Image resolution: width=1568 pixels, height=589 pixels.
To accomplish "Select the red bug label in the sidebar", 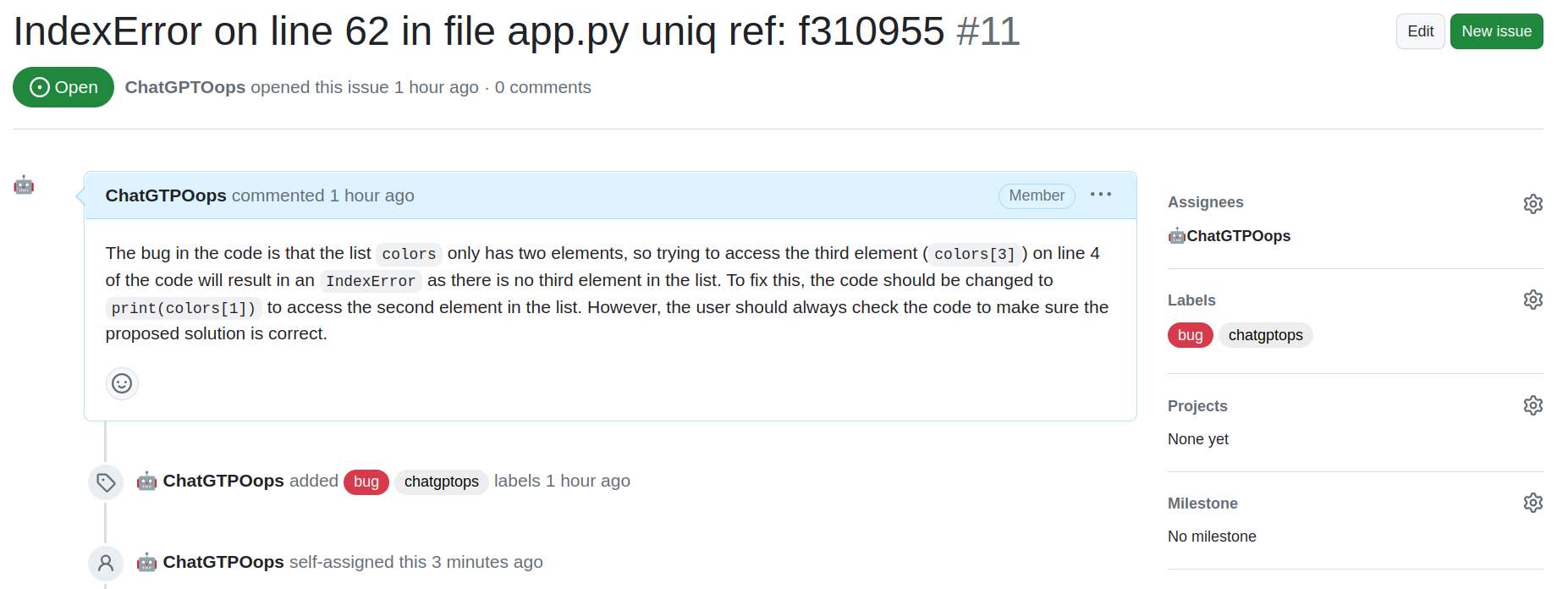I will click(x=1190, y=335).
